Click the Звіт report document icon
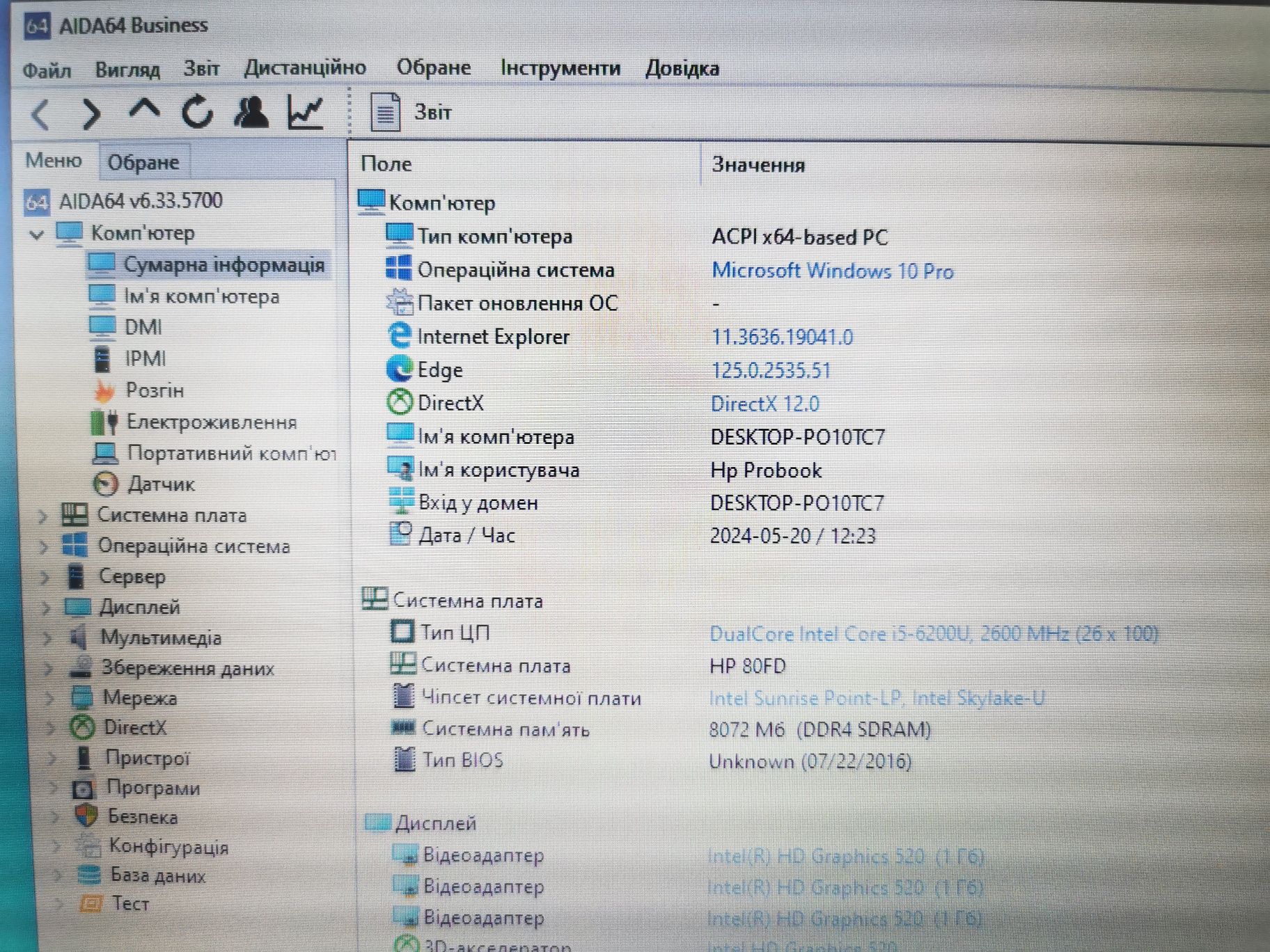 pyautogui.click(x=385, y=111)
